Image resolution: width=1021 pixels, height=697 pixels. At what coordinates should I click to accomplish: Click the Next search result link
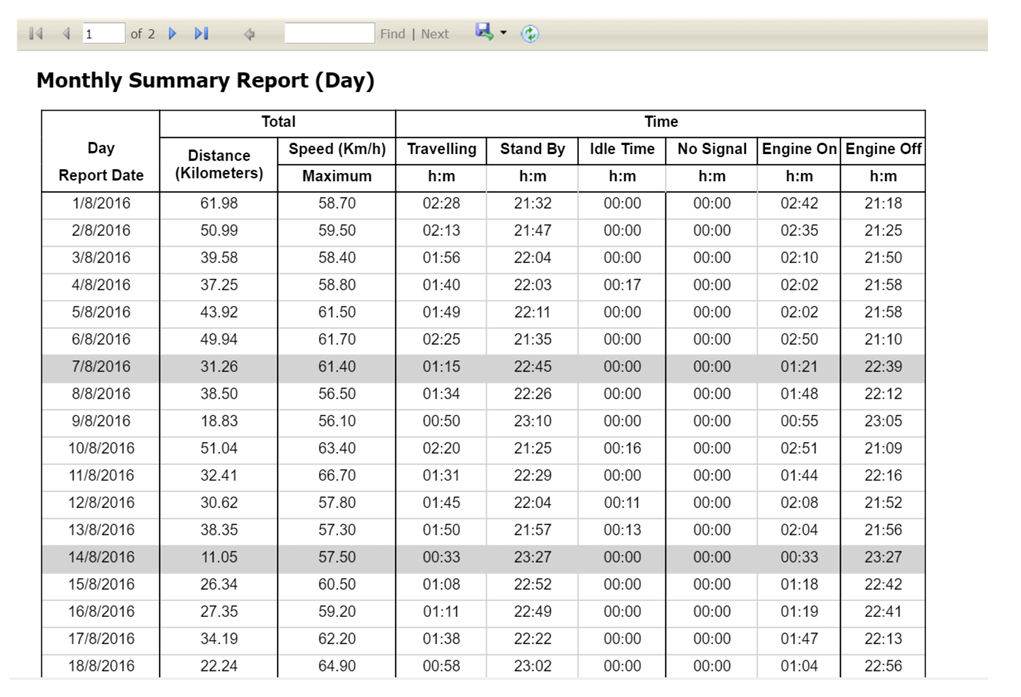tap(435, 34)
